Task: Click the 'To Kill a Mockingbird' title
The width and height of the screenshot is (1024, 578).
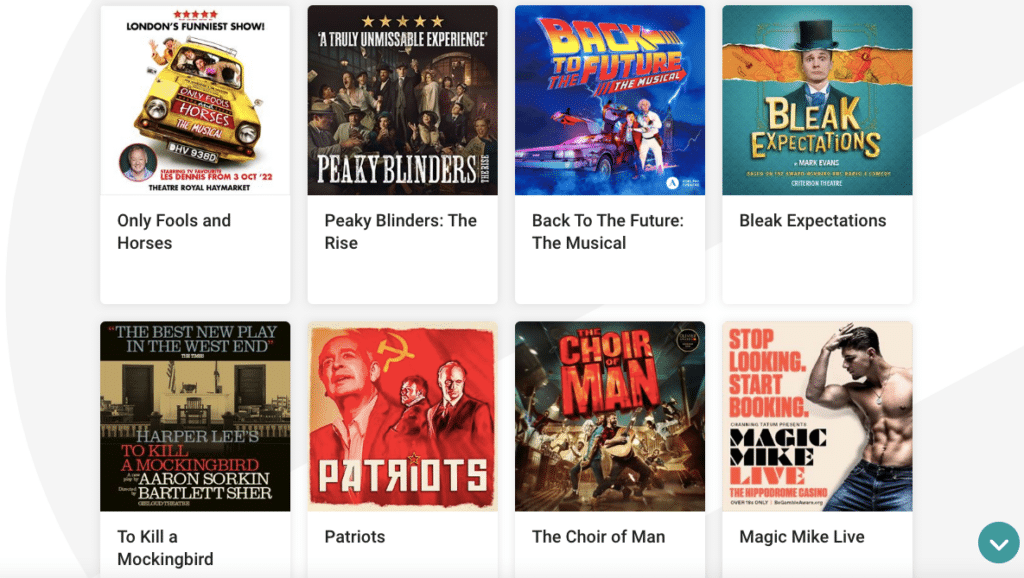Action: coord(165,548)
